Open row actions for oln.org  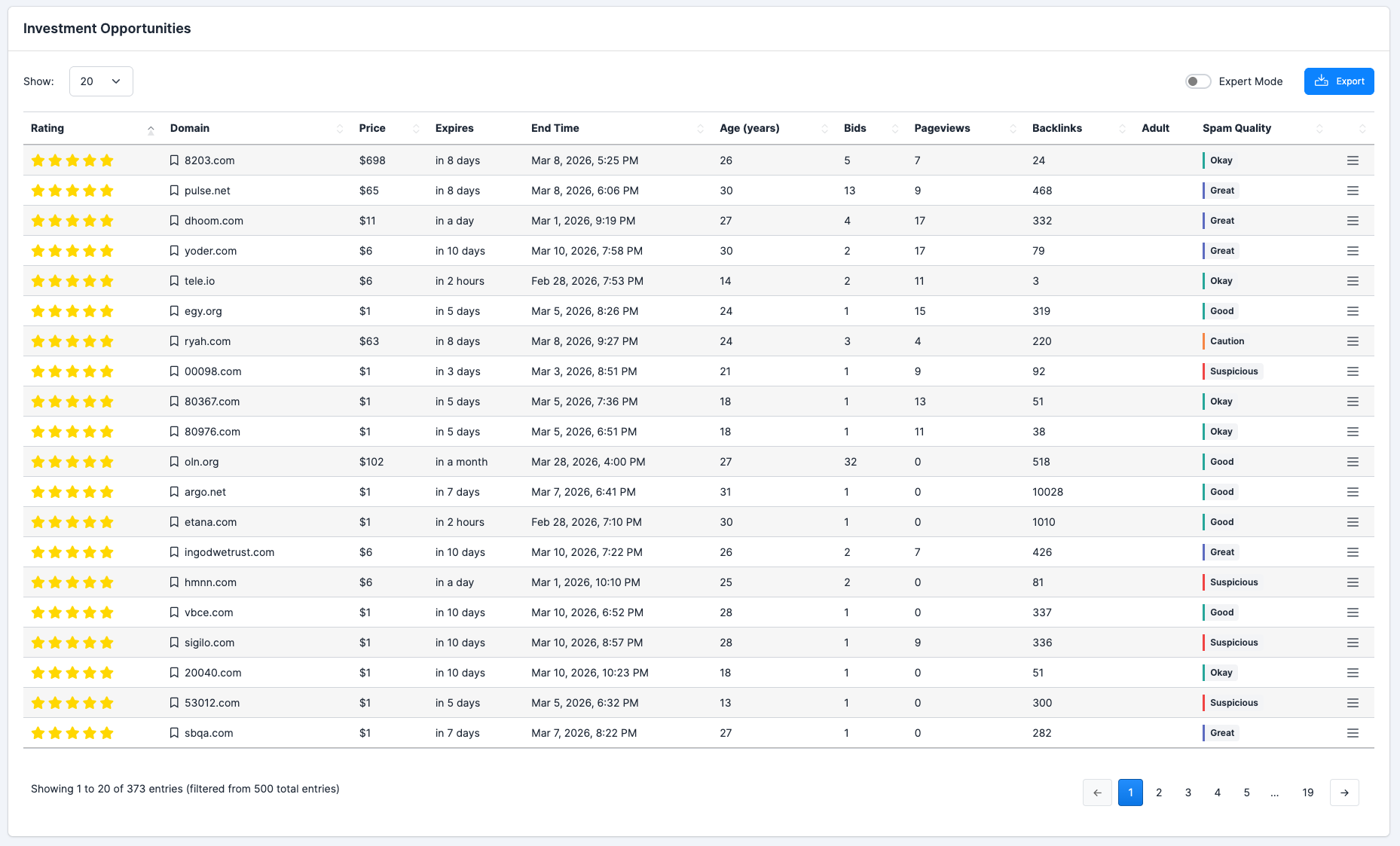1353,462
